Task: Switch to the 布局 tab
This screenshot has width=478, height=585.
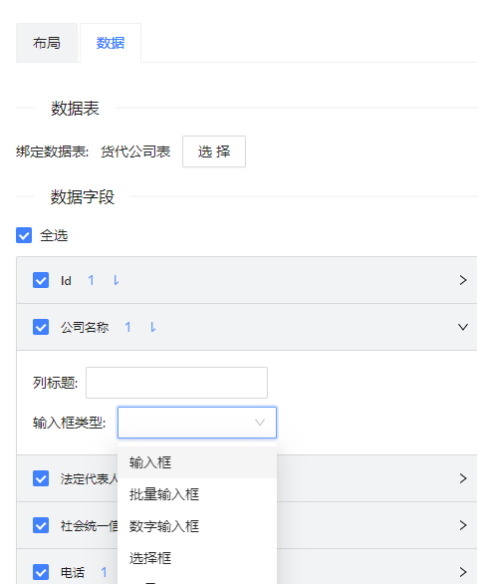Action: (x=47, y=43)
